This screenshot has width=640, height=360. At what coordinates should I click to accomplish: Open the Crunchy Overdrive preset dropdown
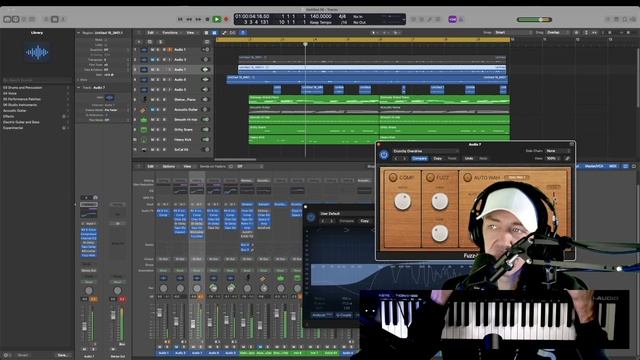click(x=425, y=151)
